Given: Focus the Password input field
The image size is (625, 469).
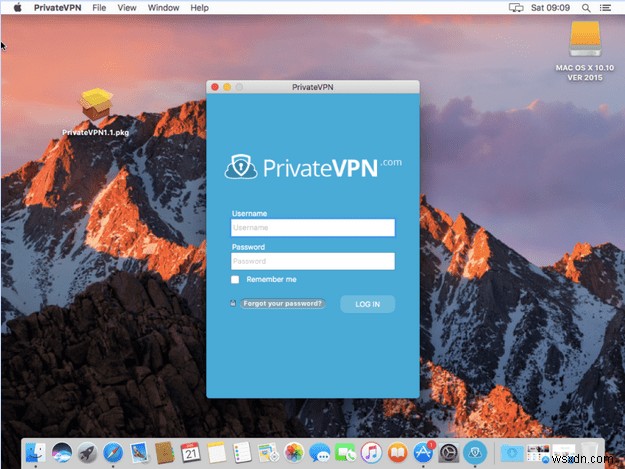Looking at the screenshot, I should (x=313, y=261).
